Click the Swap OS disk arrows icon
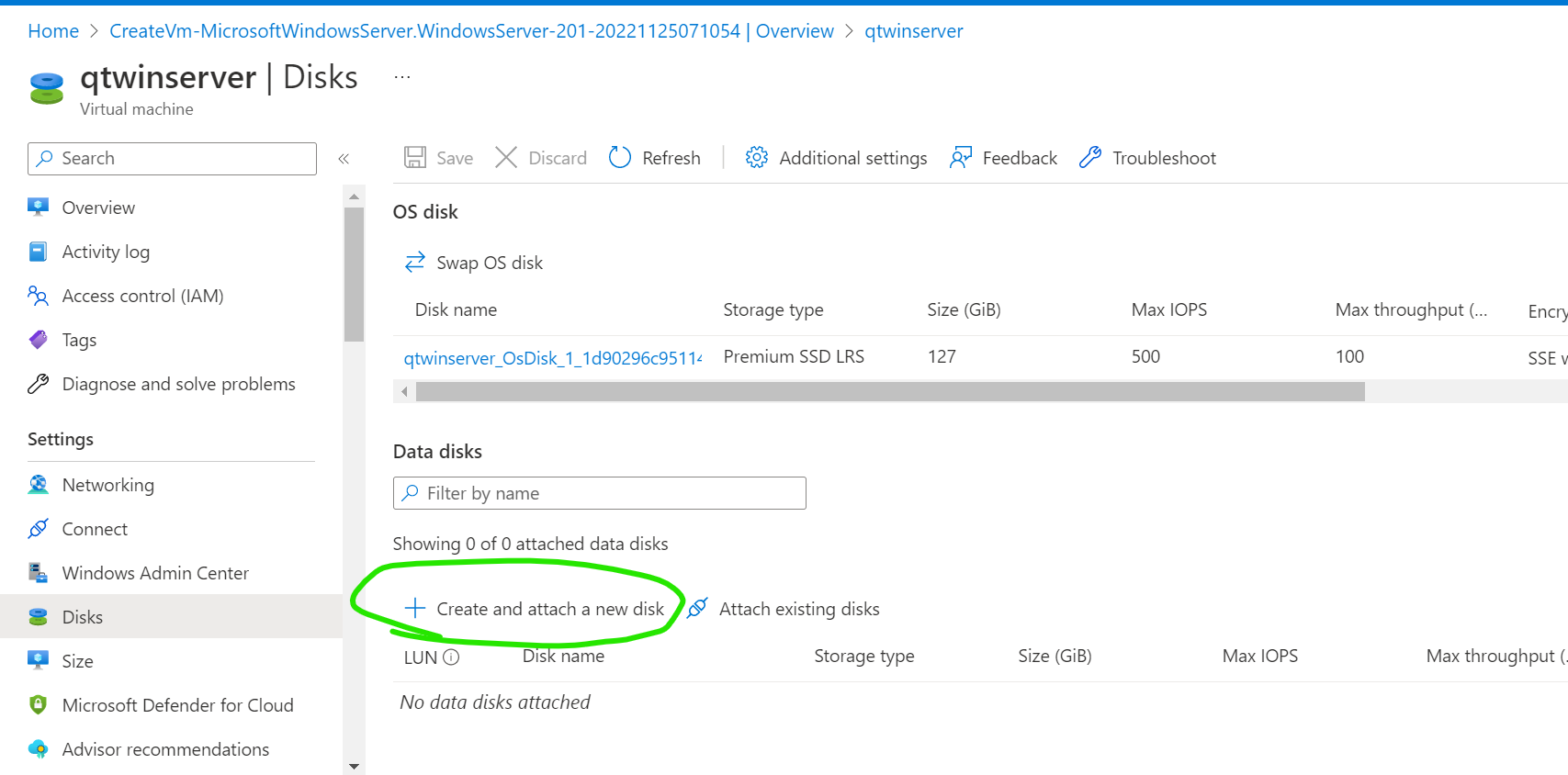This screenshot has width=1568, height=775. pos(415,263)
